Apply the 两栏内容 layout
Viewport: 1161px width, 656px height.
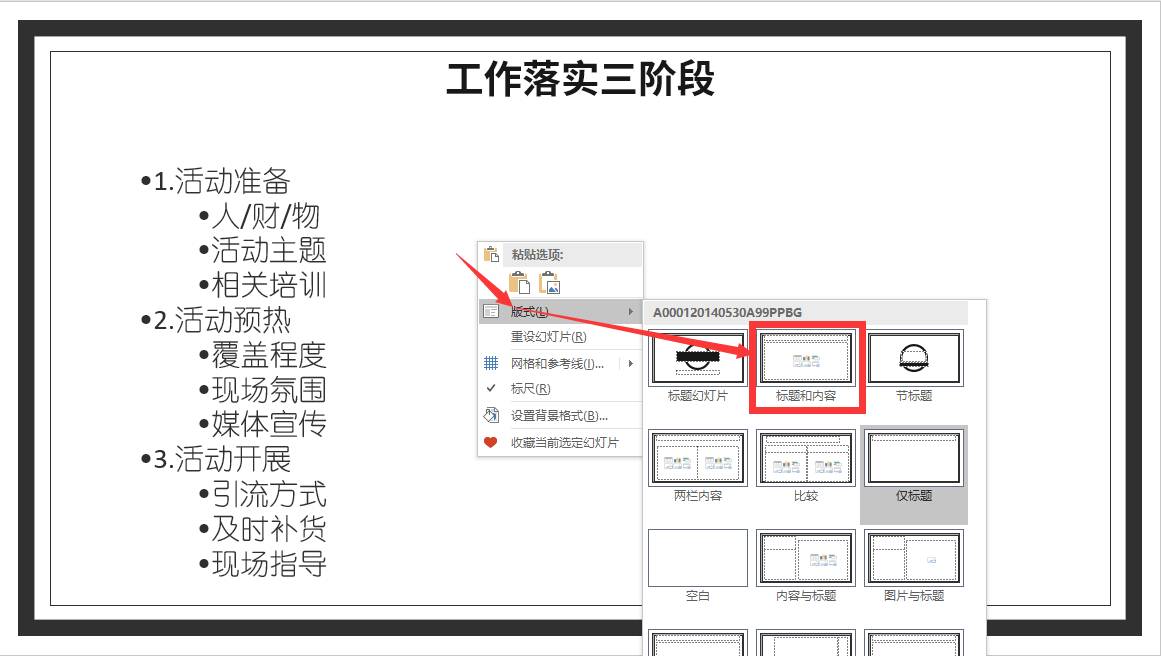point(697,458)
